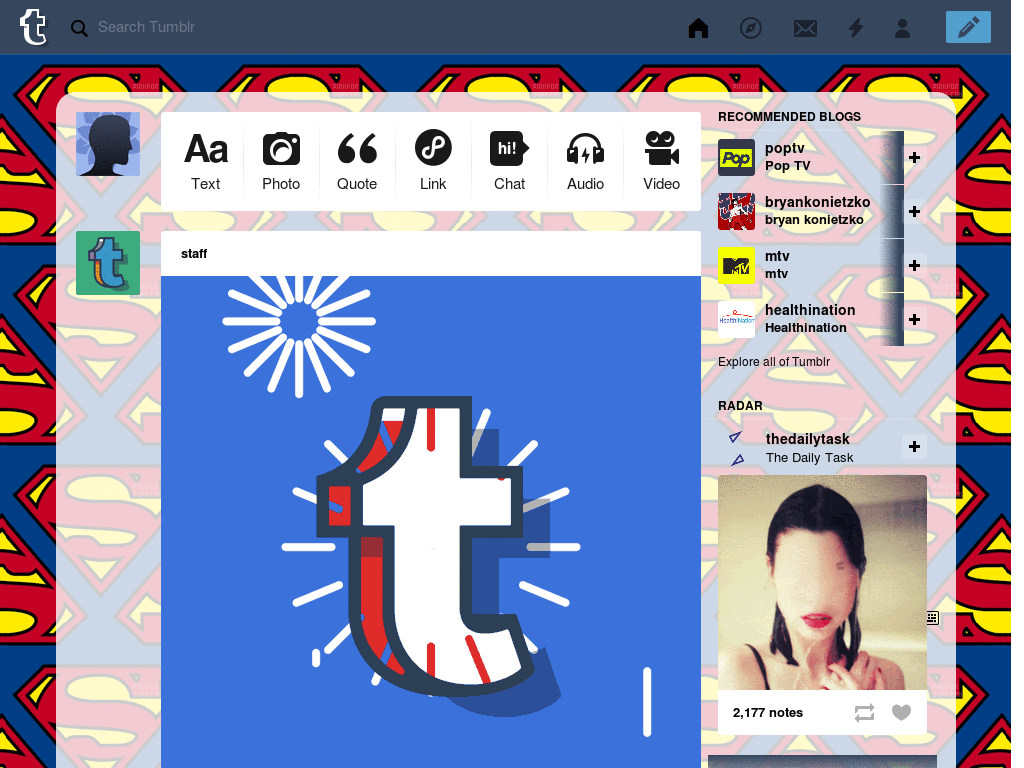
Task: Open the Activity lightning bolt icon
Action: 856,28
